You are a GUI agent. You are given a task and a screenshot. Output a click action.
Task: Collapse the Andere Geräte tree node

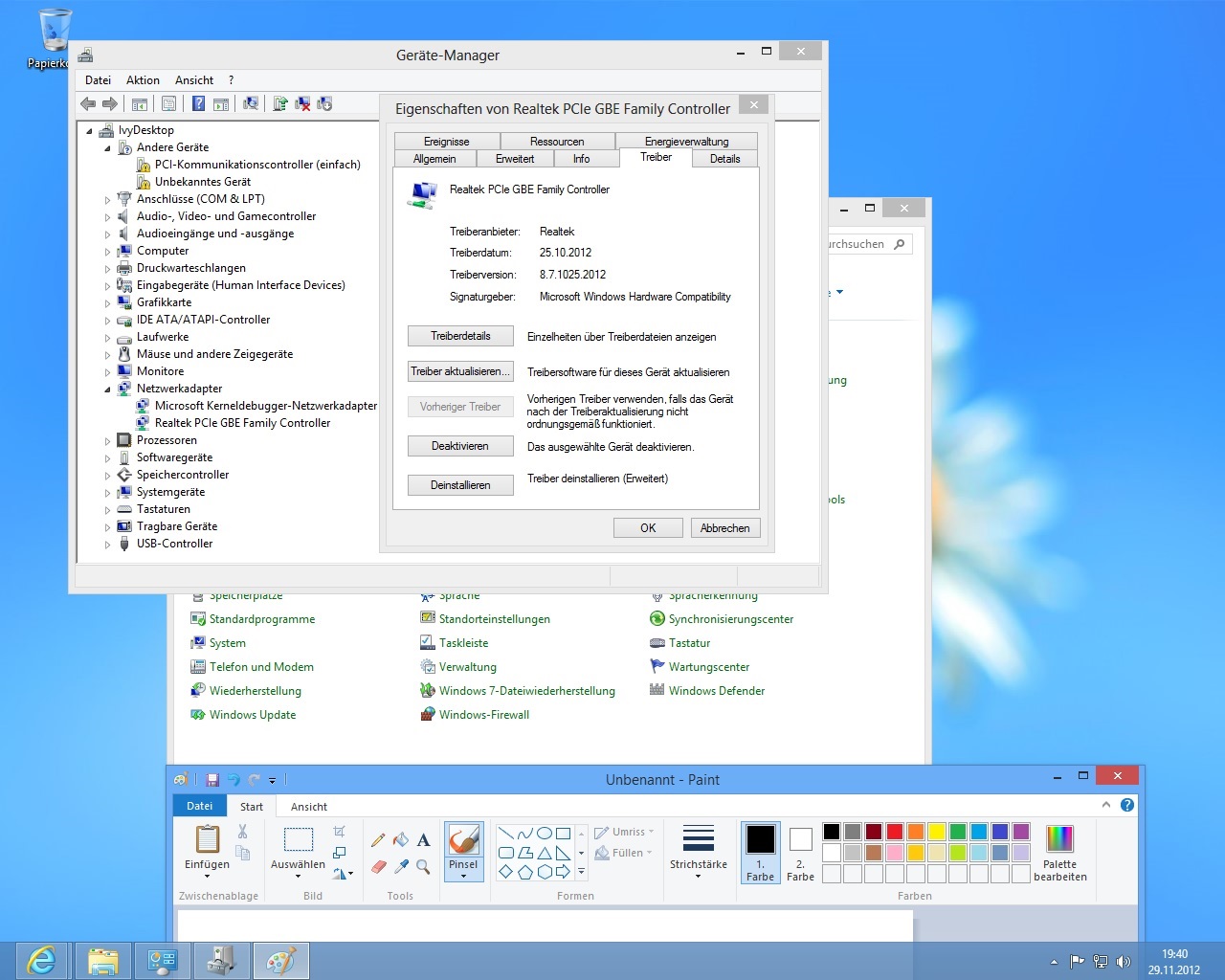click(x=107, y=148)
